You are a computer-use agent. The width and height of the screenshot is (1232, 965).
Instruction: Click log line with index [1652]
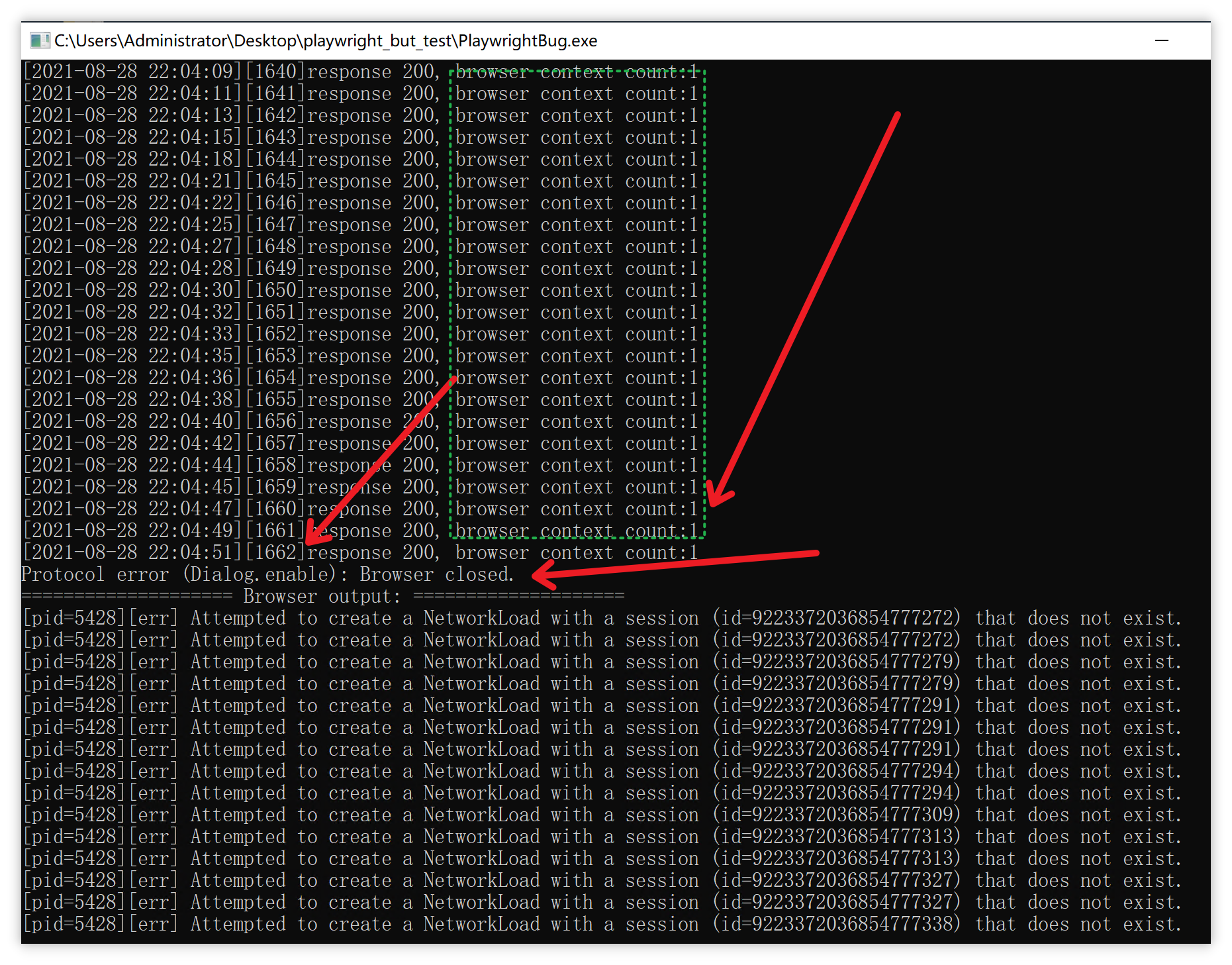361,334
